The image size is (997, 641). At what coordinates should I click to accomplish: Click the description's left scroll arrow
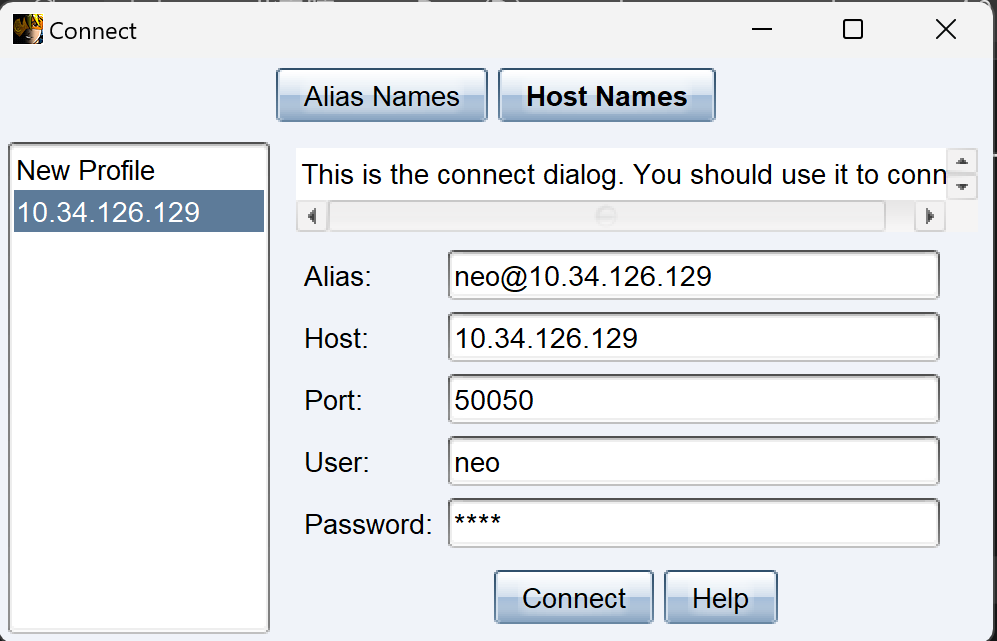[x=312, y=216]
